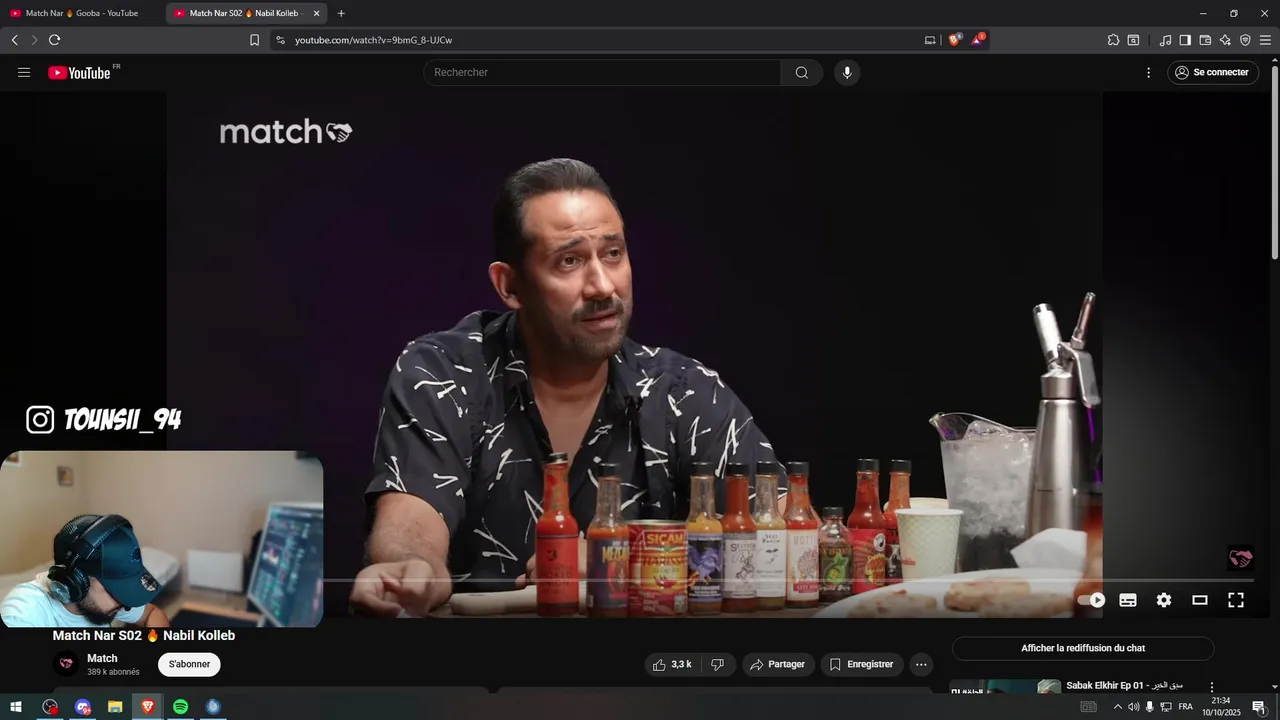Image resolution: width=1280 pixels, height=720 pixels.
Task: Open the media playlist music note icon
Action: coord(1165,40)
